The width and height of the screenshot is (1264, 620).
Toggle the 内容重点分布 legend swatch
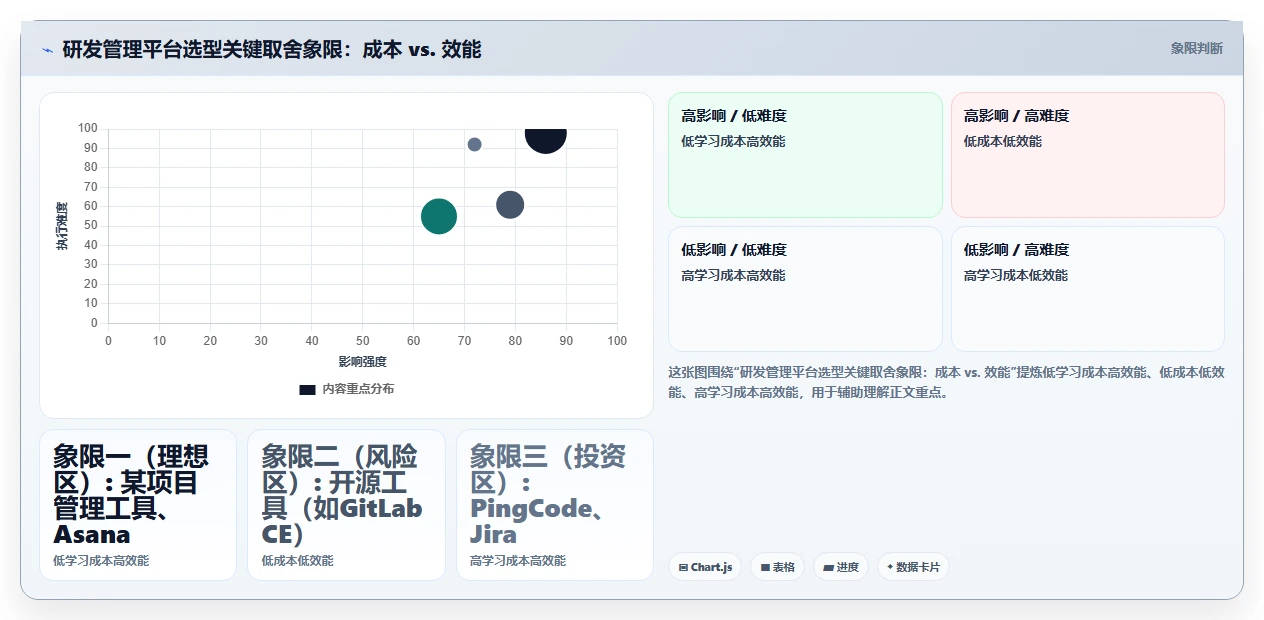(307, 389)
